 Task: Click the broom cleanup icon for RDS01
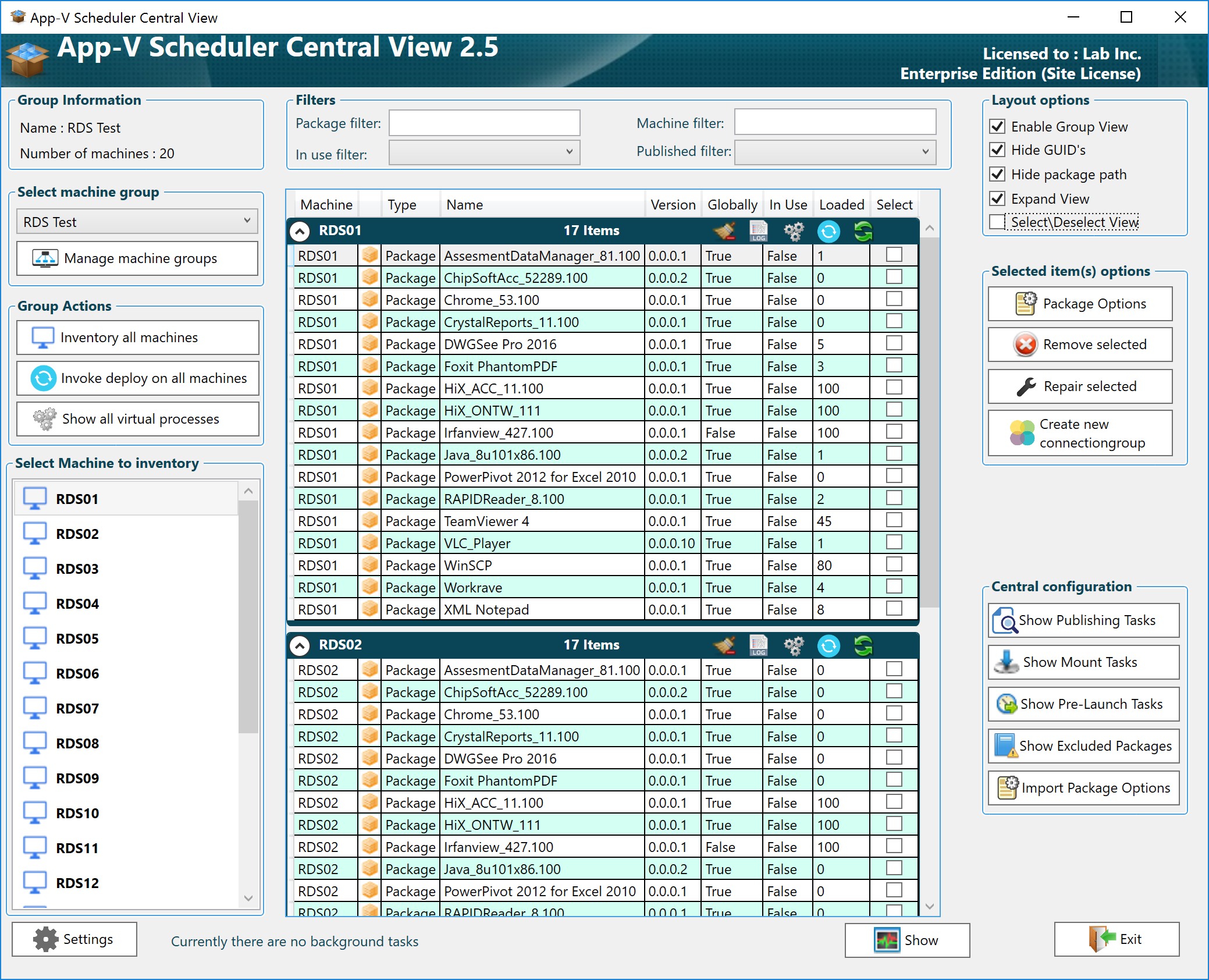click(724, 231)
